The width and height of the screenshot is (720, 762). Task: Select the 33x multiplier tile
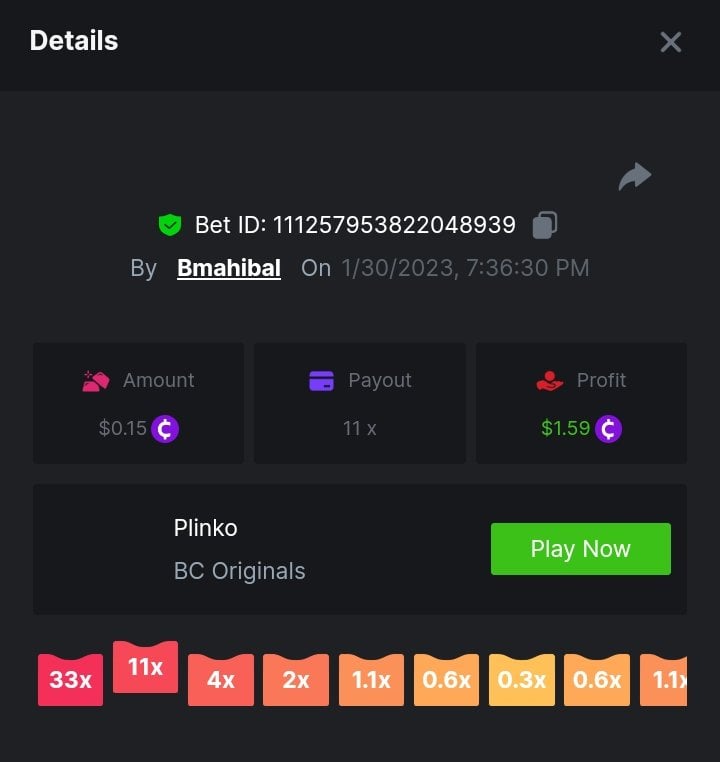click(70, 680)
